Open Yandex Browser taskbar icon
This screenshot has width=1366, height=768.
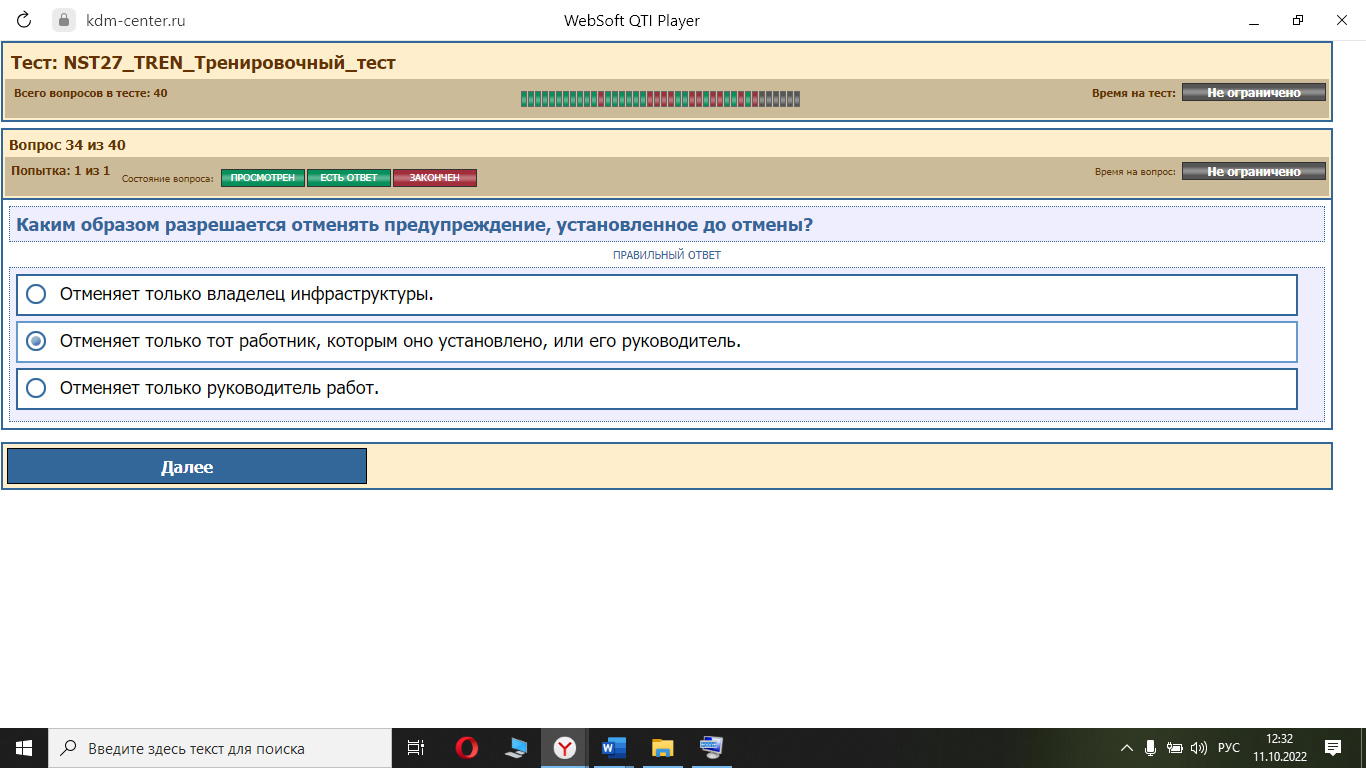click(x=565, y=748)
